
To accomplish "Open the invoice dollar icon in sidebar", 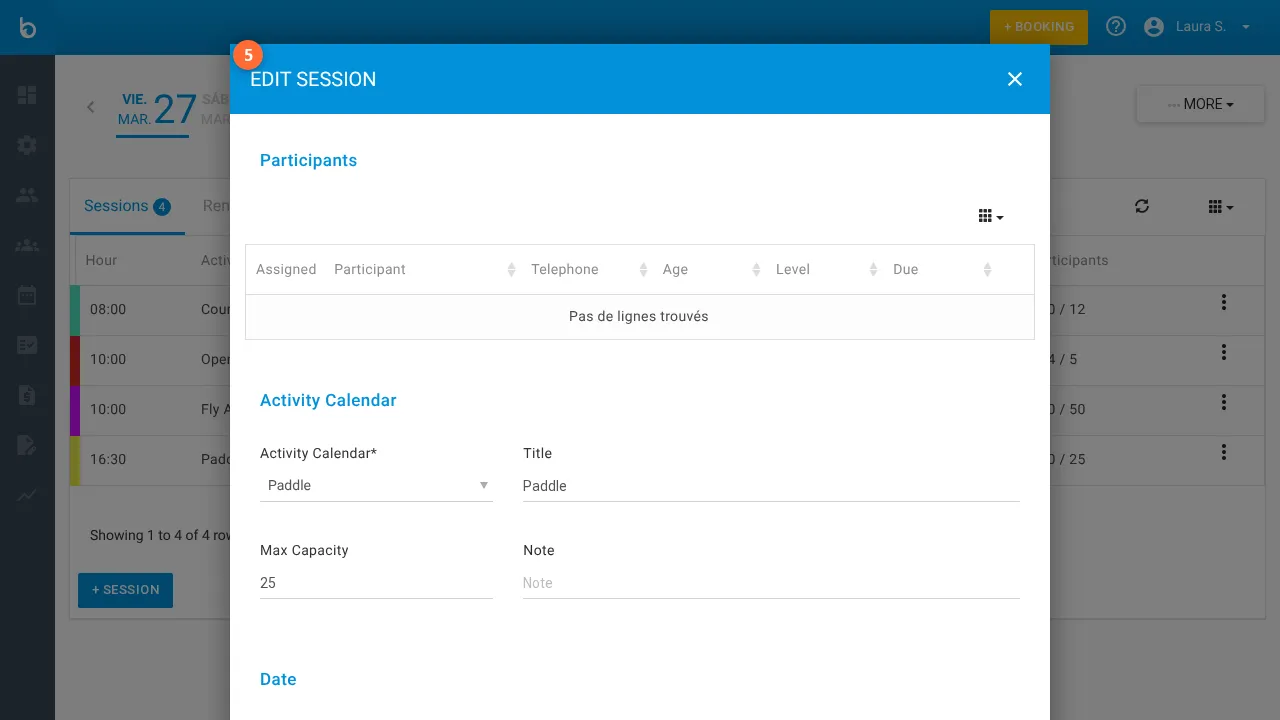I will [27, 395].
